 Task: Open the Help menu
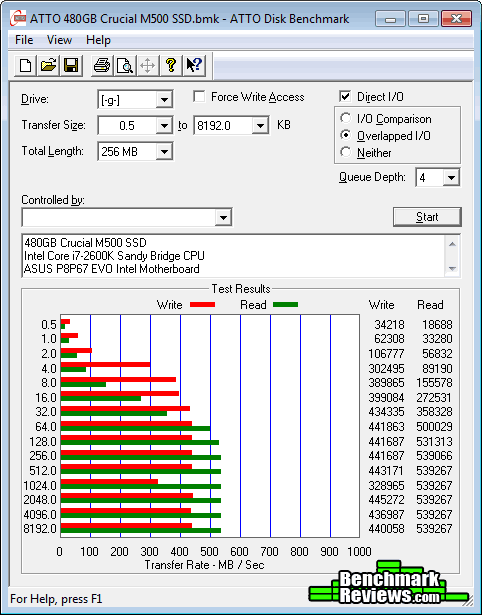(x=98, y=40)
